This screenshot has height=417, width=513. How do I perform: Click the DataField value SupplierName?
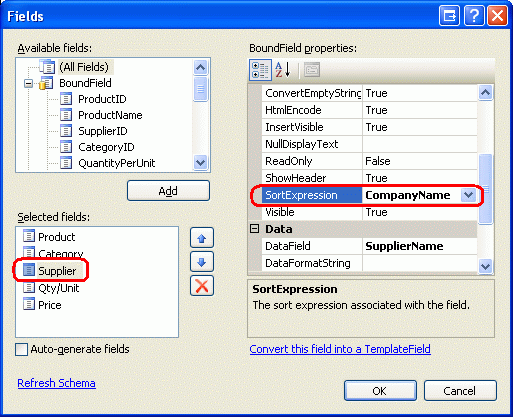pyautogui.click(x=420, y=246)
